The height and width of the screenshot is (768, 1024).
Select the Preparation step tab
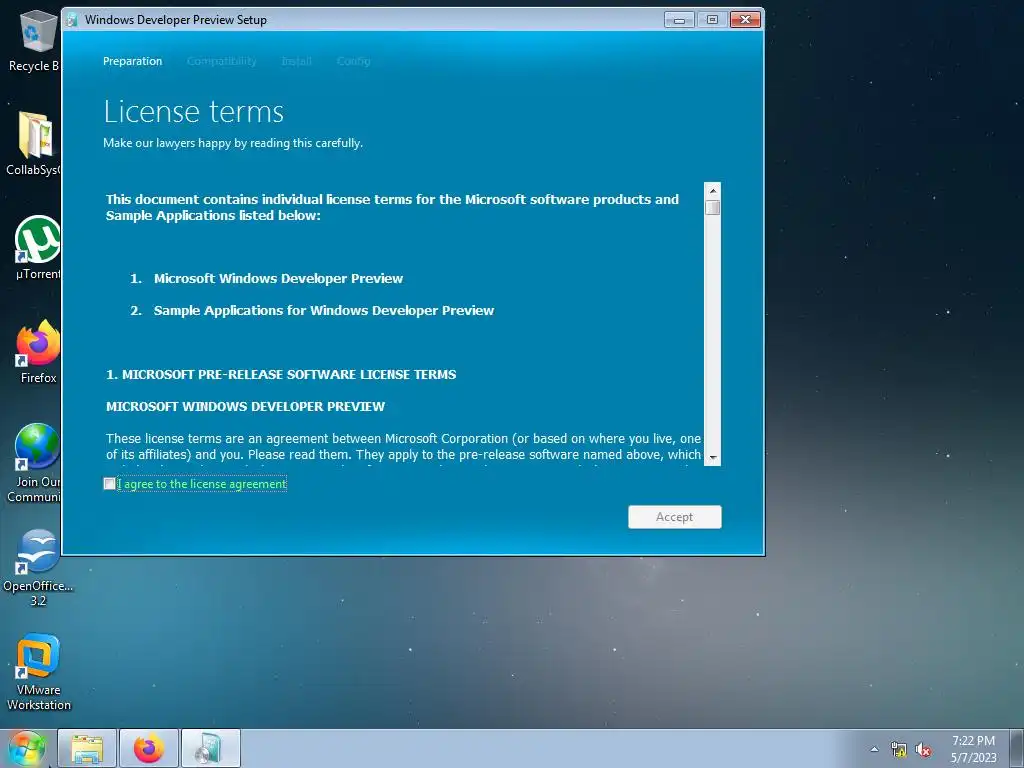tap(133, 61)
